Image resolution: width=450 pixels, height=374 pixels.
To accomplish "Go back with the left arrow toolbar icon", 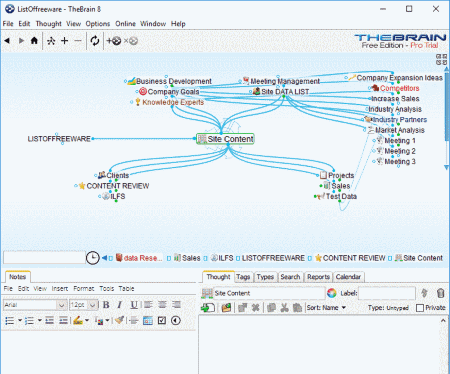I will pyautogui.click(x=7, y=41).
